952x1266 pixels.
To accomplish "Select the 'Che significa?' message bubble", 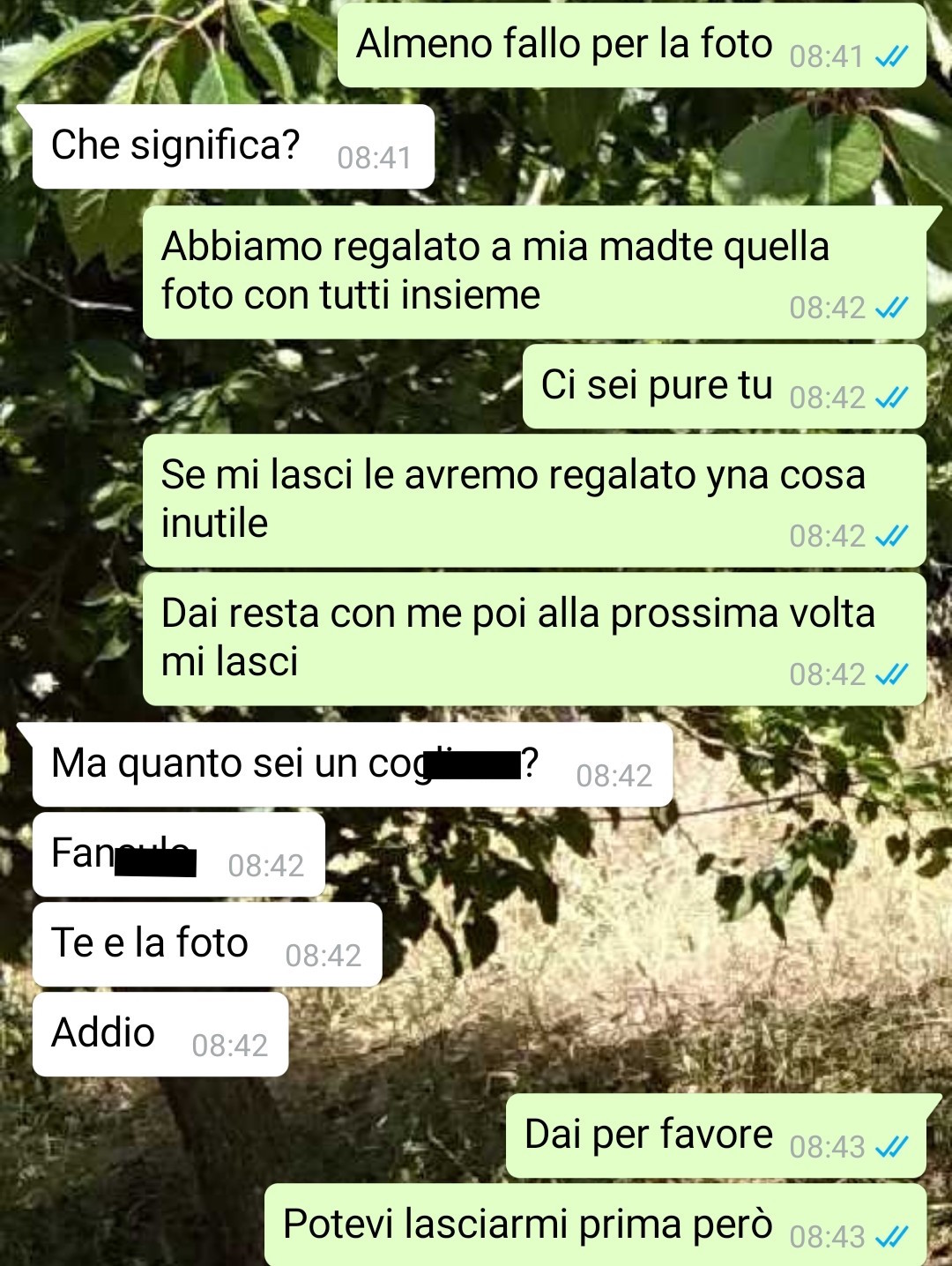I will (x=233, y=146).
